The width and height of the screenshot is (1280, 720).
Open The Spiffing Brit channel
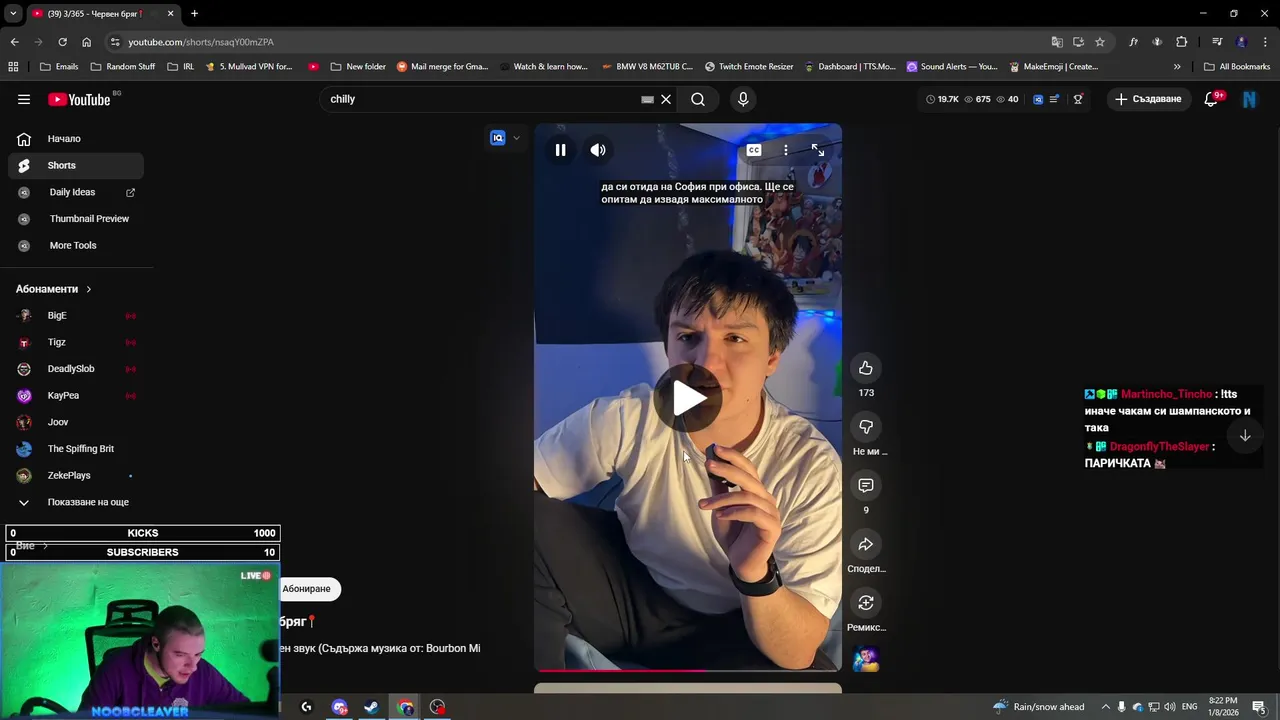[76, 449]
